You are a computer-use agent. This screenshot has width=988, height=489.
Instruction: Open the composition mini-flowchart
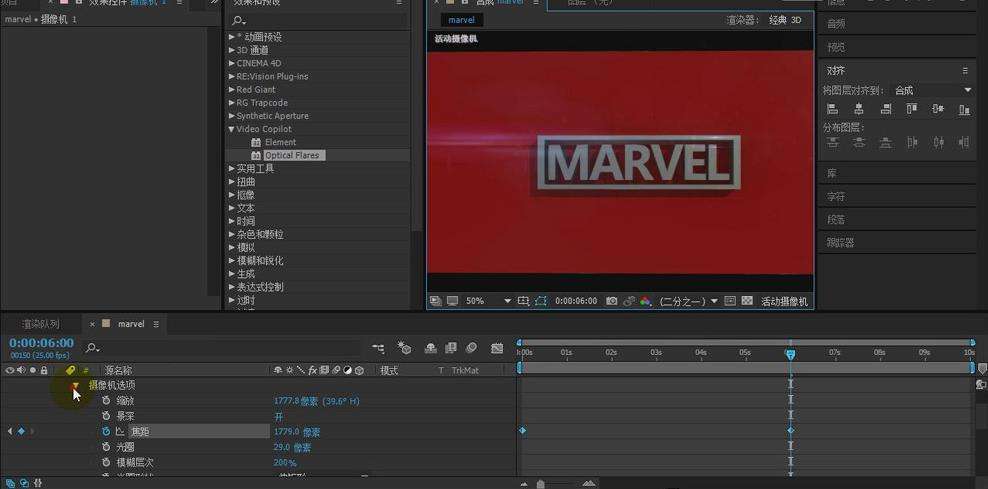point(378,348)
